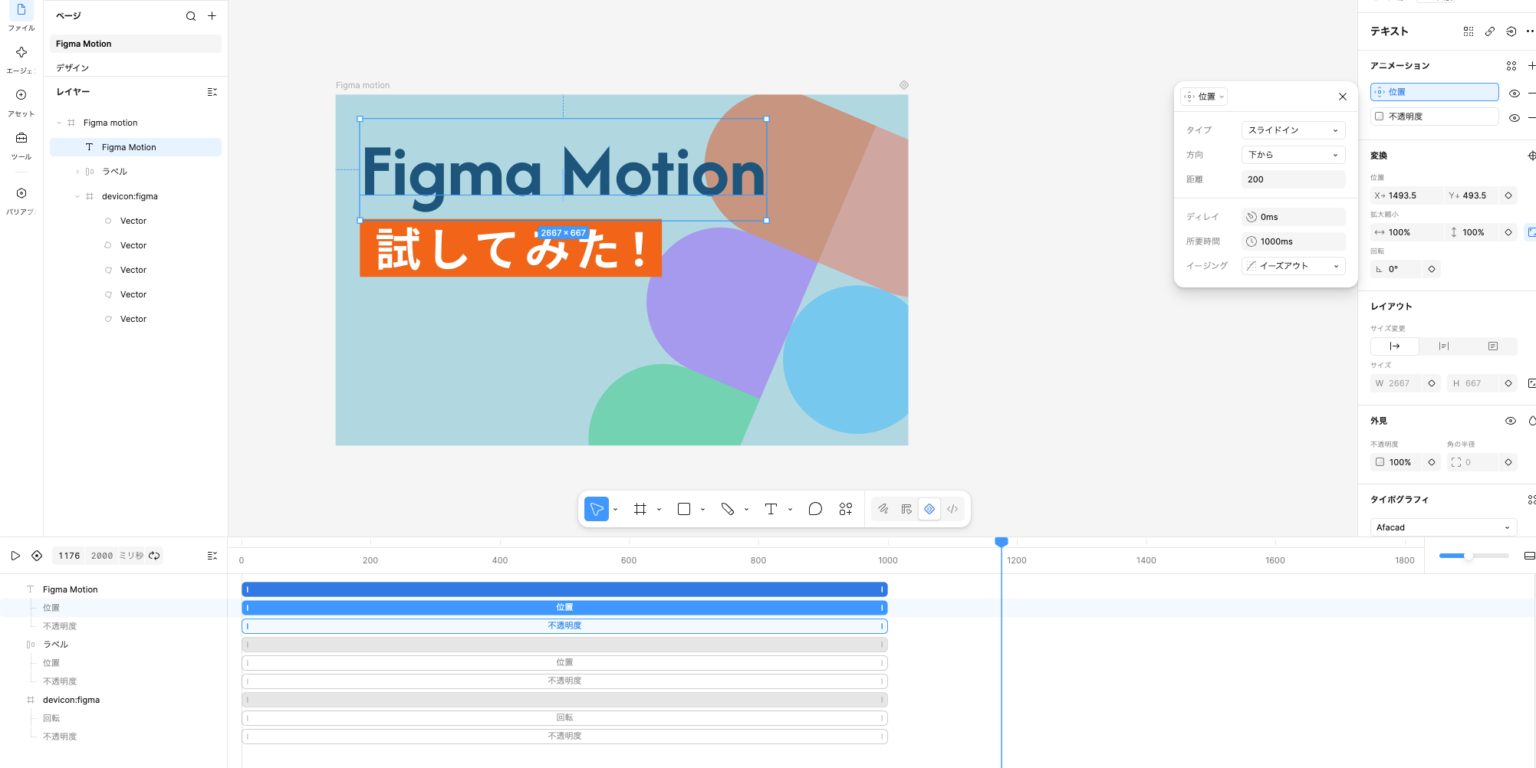Edit the 距離 200 field
The height and width of the screenshot is (768, 1536).
(x=1293, y=180)
